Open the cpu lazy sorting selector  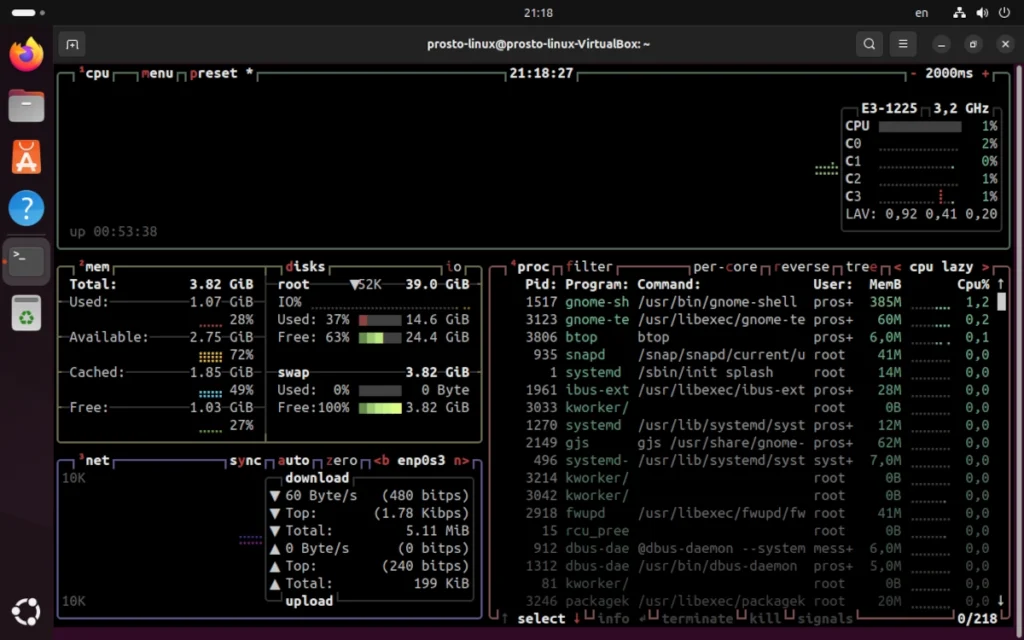(941, 266)
